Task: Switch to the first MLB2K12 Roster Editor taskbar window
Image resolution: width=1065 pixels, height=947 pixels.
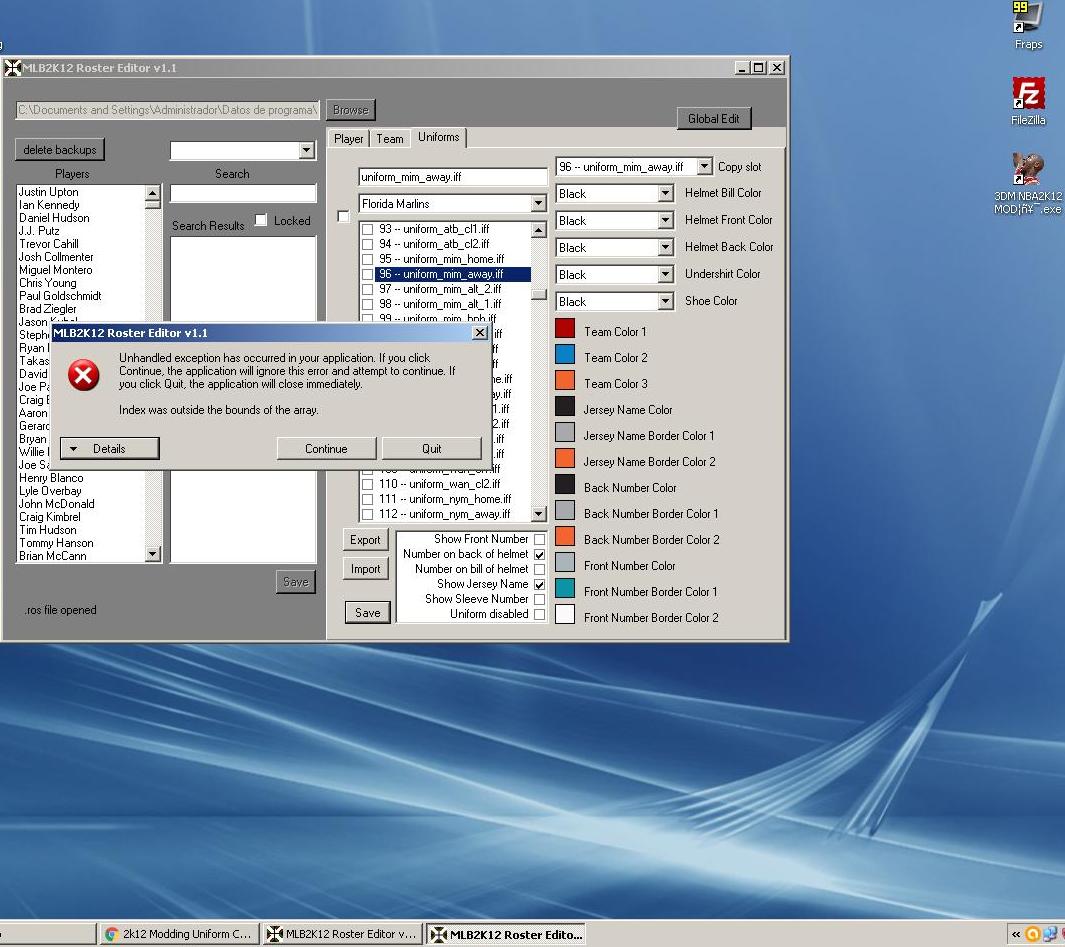Action: (342, 934)
